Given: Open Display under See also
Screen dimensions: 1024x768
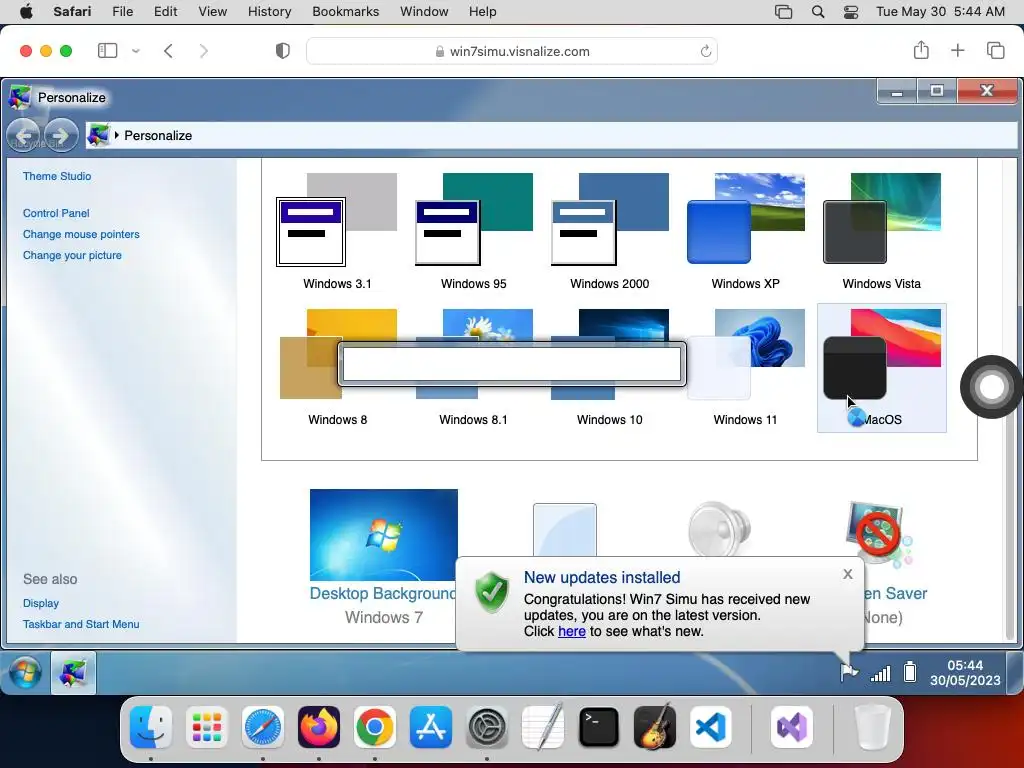Looking at the screenshot, I should (40, 603).
